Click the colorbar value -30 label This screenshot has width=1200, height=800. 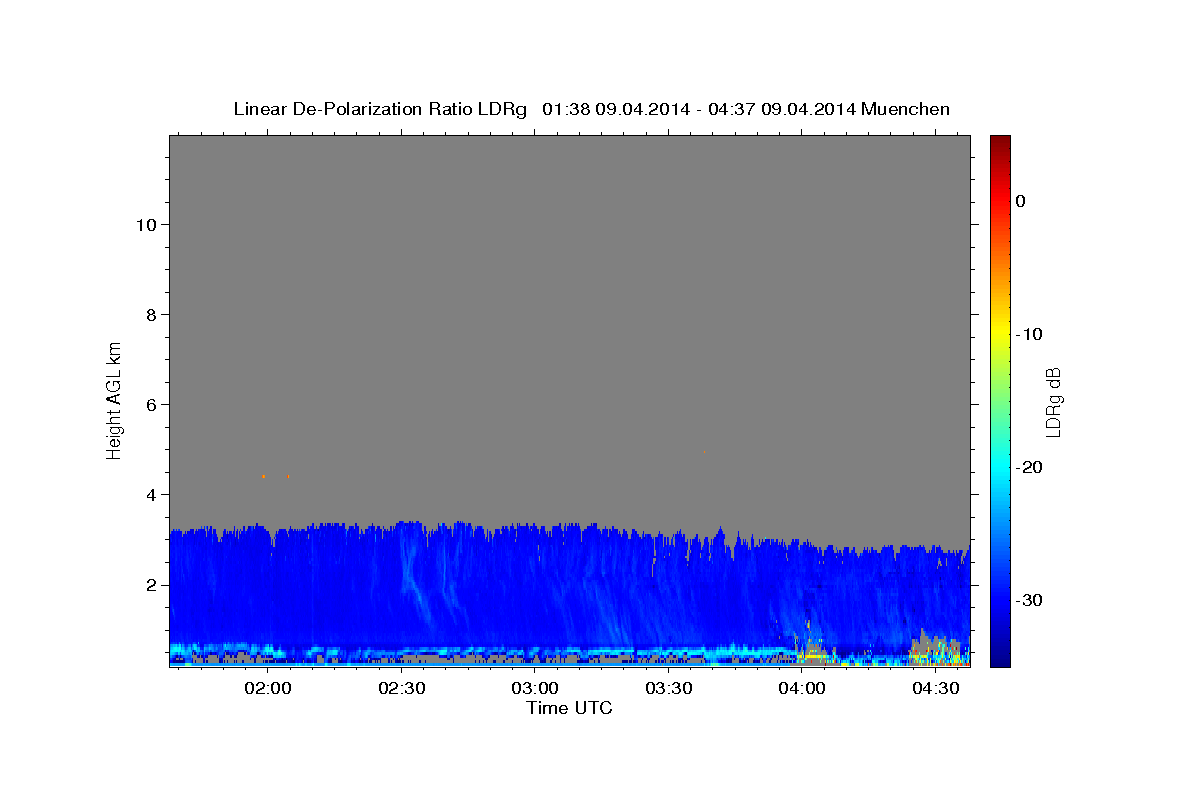tap(1029, 600)
